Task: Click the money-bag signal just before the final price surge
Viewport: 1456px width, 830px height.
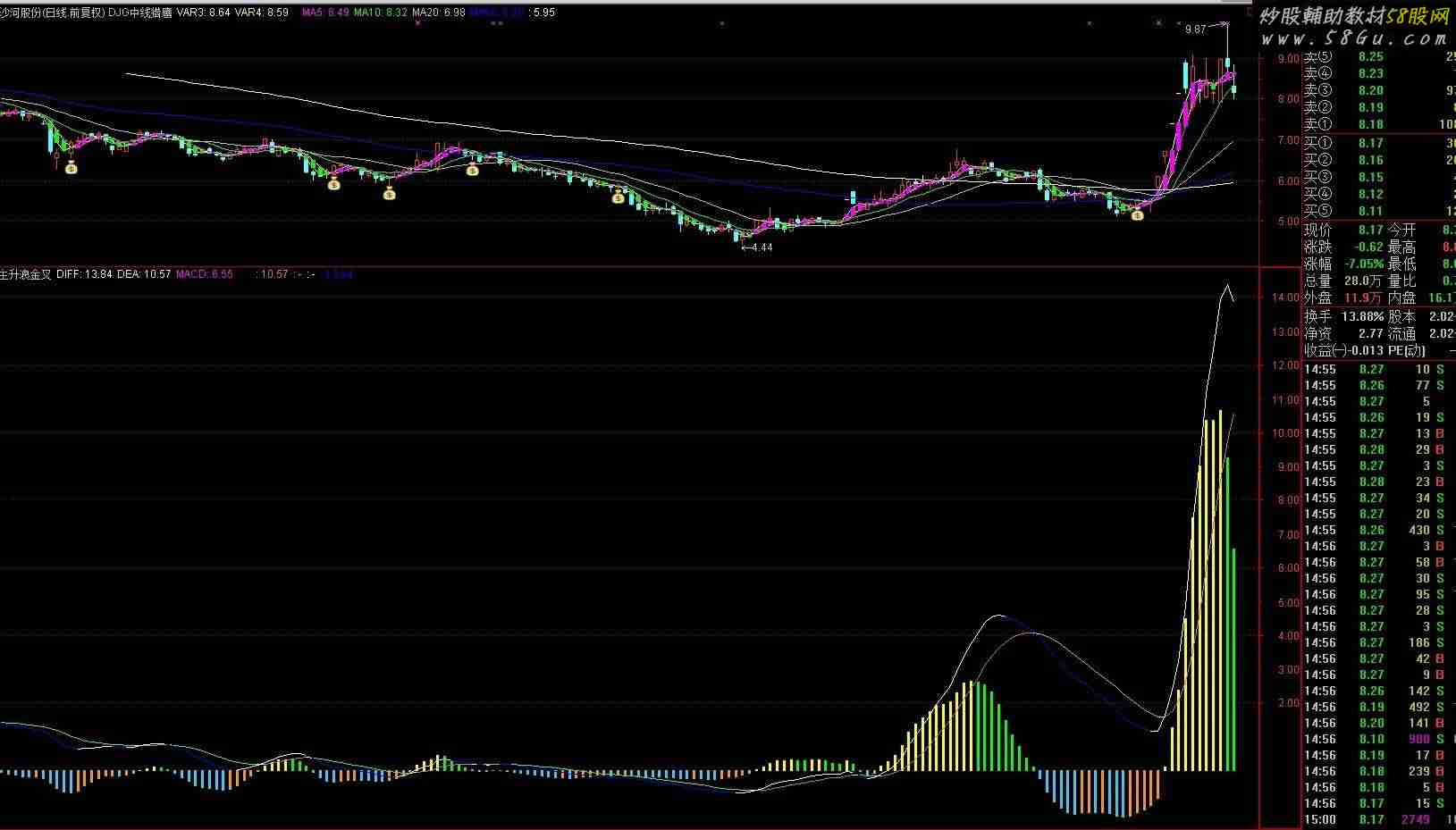Action: pyautogui.click(x=1137, y=215)
